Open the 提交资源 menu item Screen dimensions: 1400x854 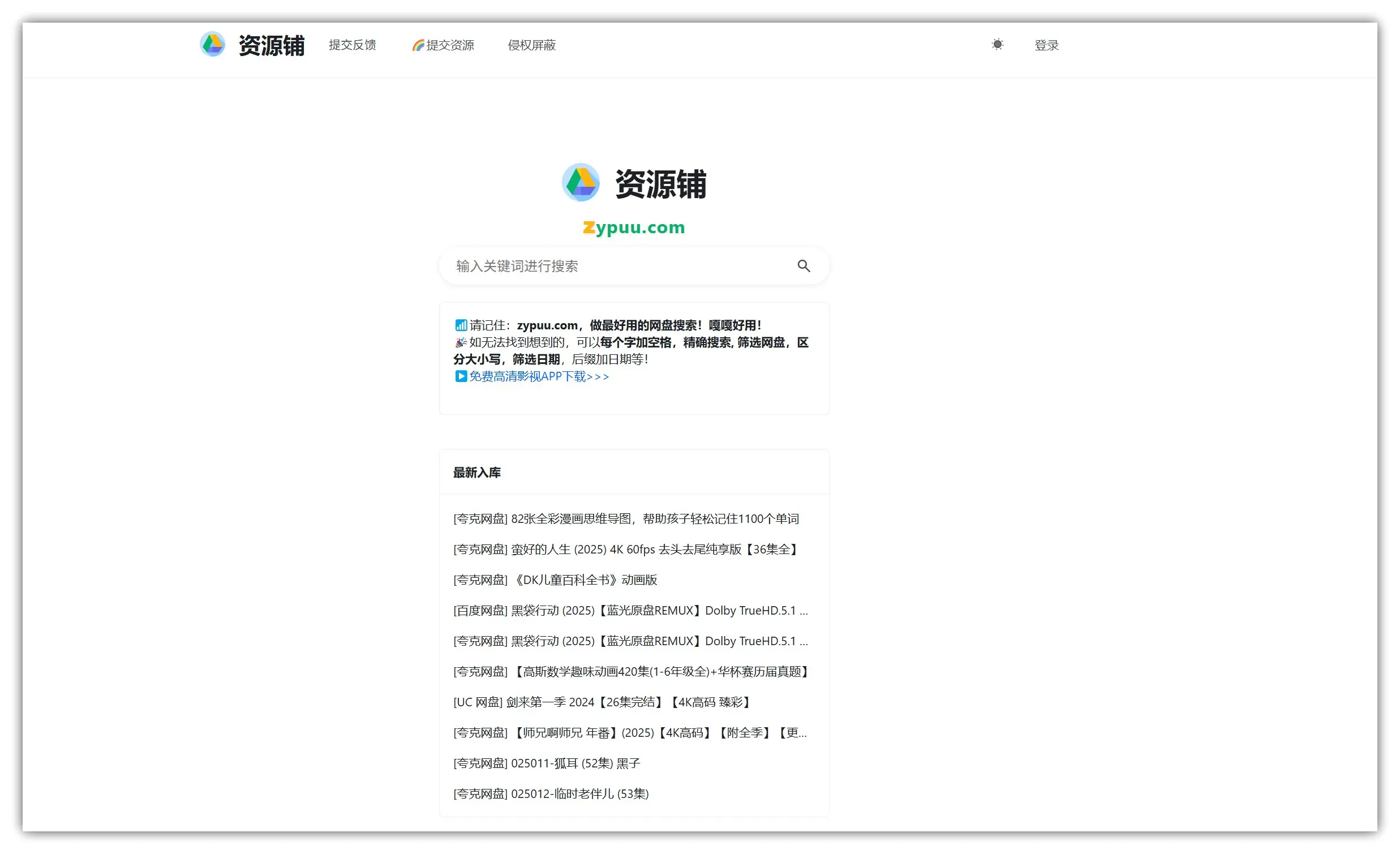(x=443, y=45)
